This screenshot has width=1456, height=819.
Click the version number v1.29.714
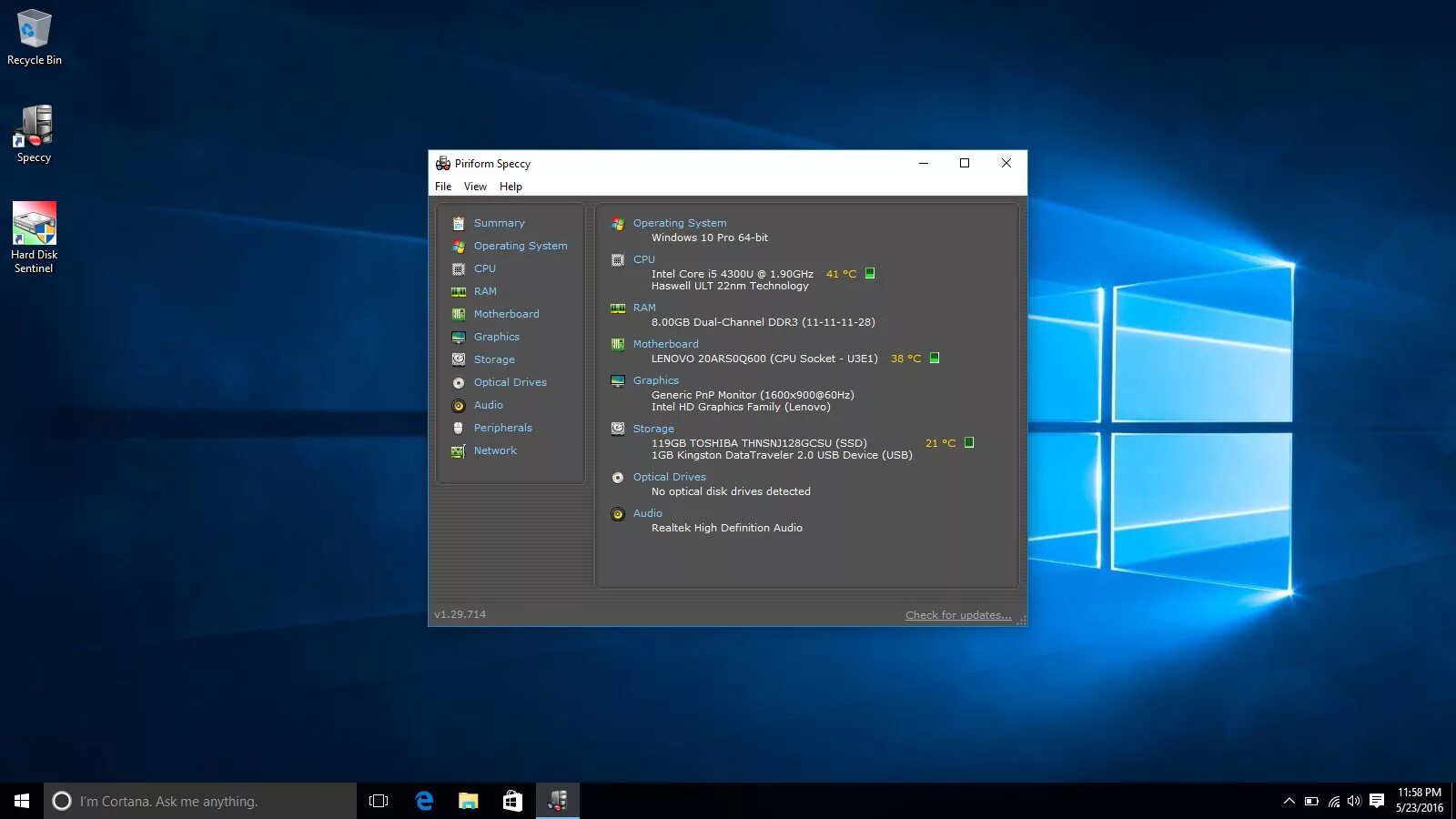pyautogui.click(x=460, y=614)
